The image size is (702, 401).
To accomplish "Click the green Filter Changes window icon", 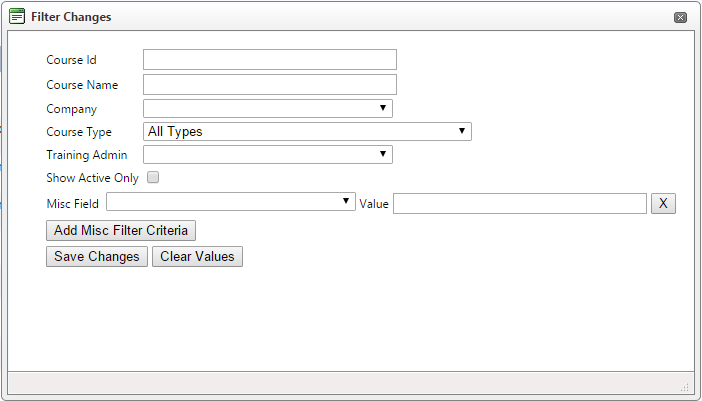I will pos(17,17).
